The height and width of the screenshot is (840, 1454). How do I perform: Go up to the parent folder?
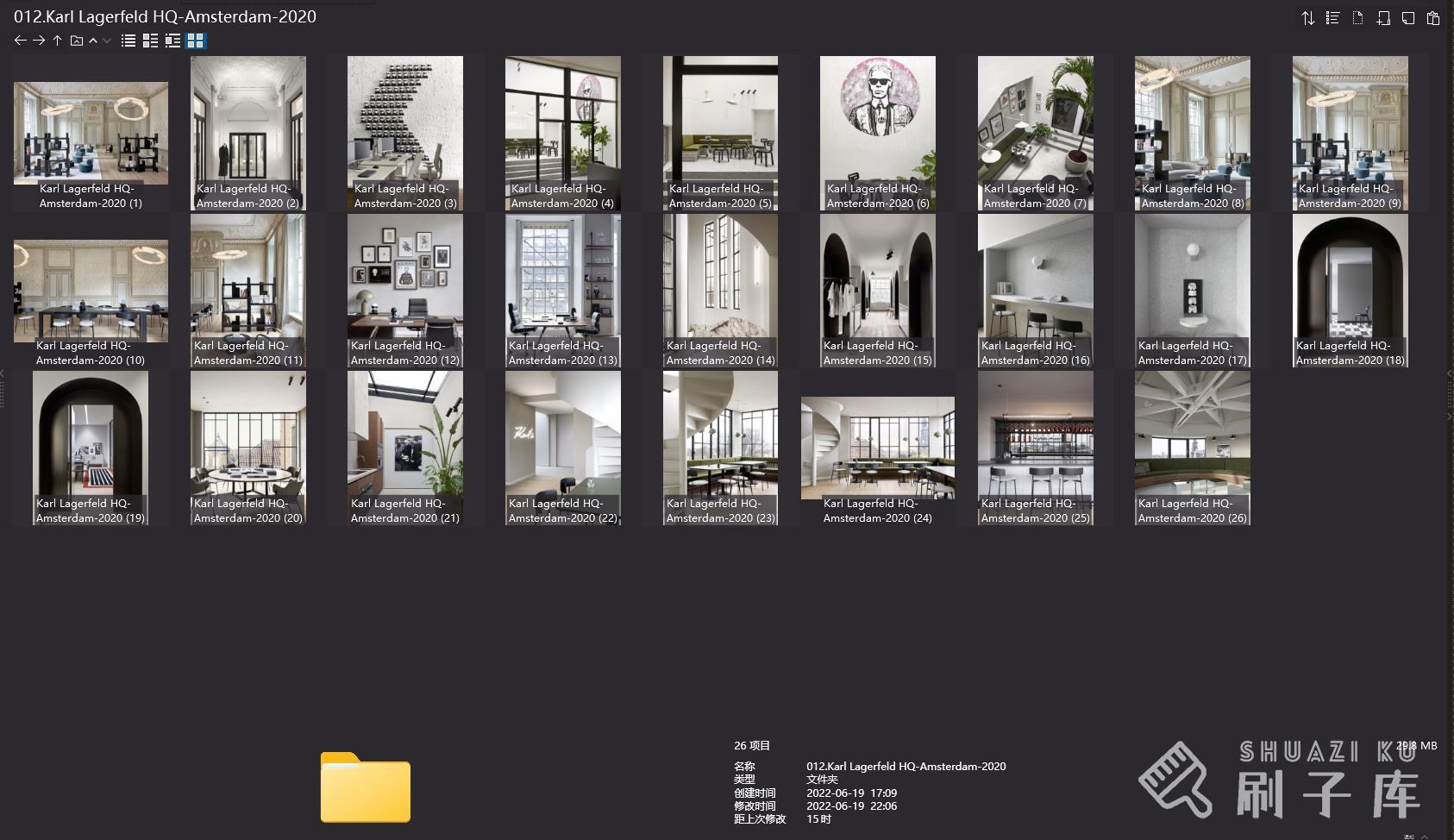coord(57,40)
